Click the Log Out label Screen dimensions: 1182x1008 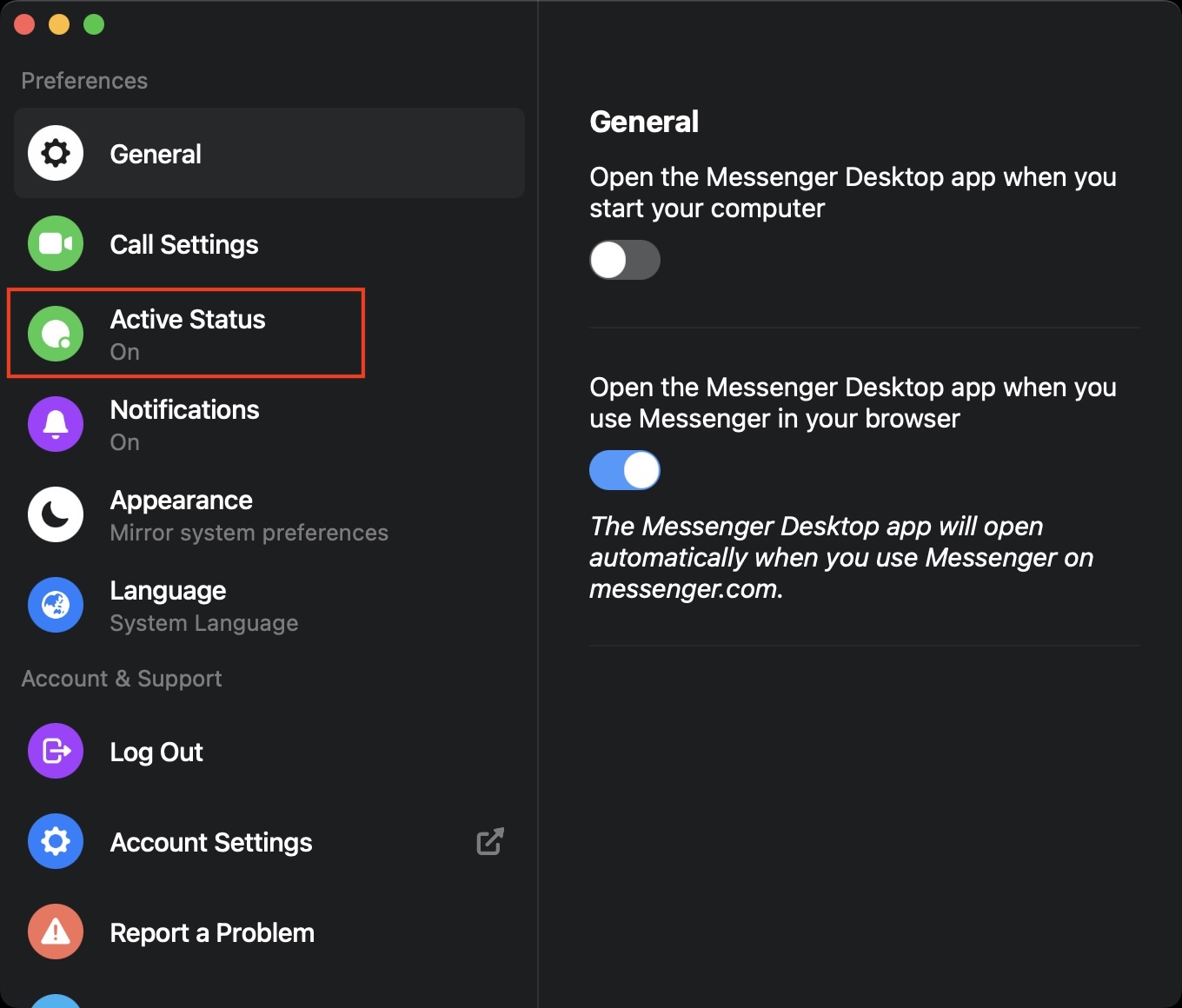click(x=156, y=753)
